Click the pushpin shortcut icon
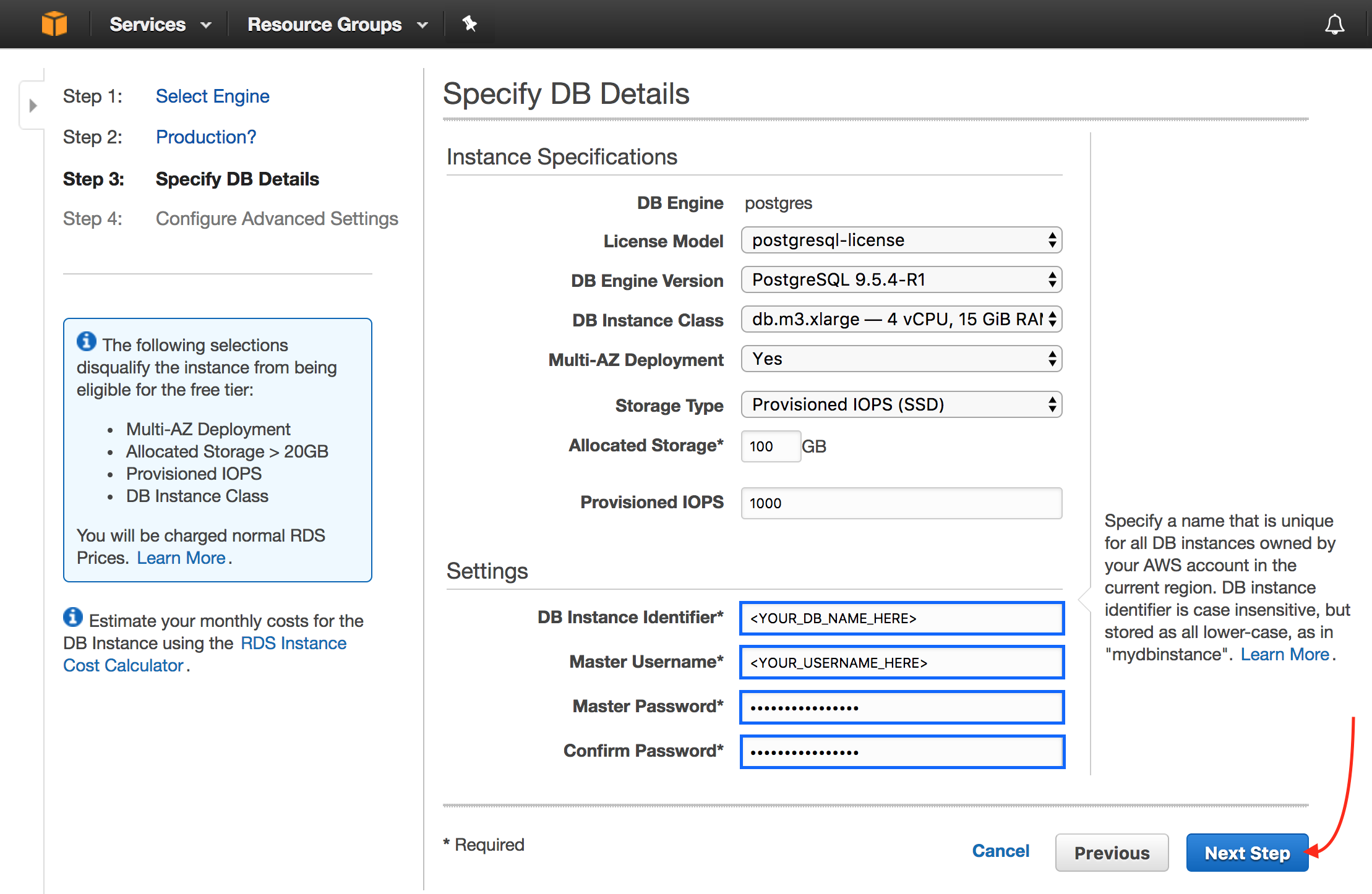This screenshot has height=894, width=1372. (x=469, y=24)
